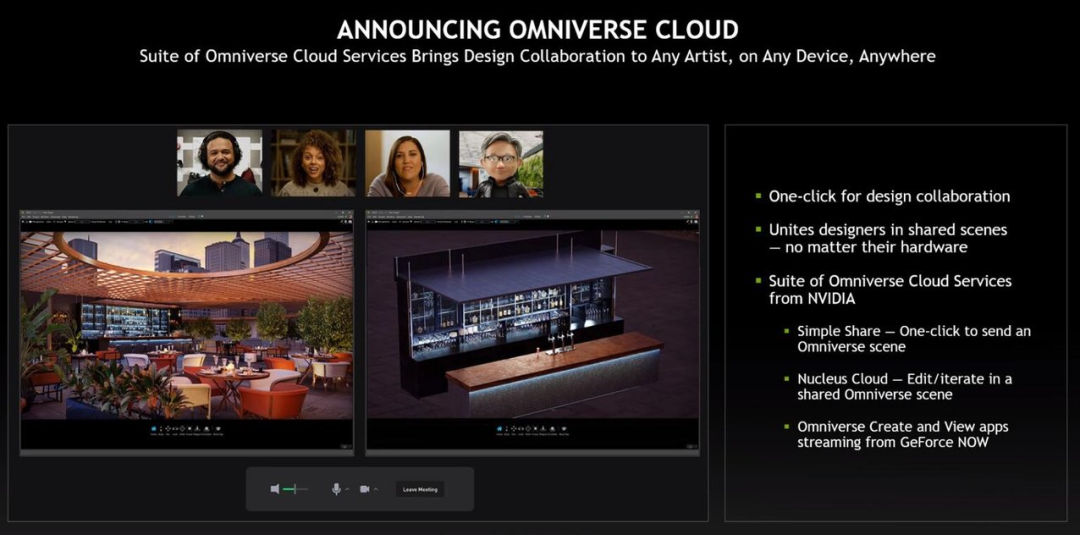Screen dimensions: 1080x535
Task: Select the long dark-haired woman's video thumbnail
Action: (x=407, y=163)
